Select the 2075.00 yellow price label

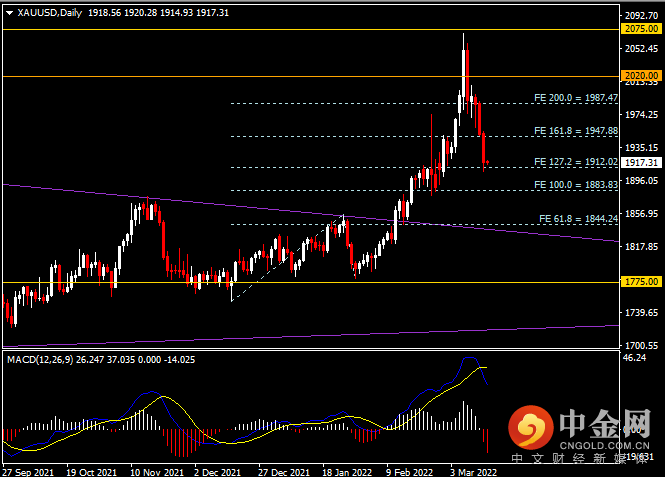(642, 29)
